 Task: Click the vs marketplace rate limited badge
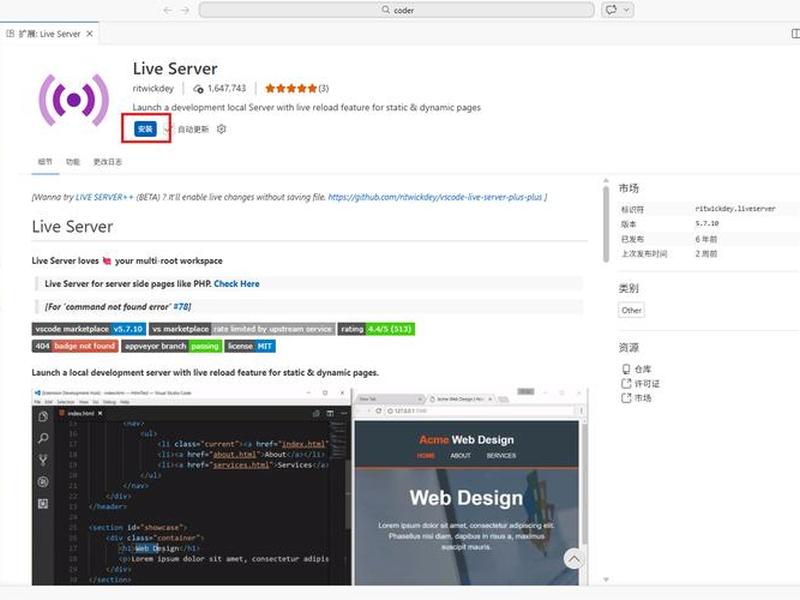tap(242, 329)
